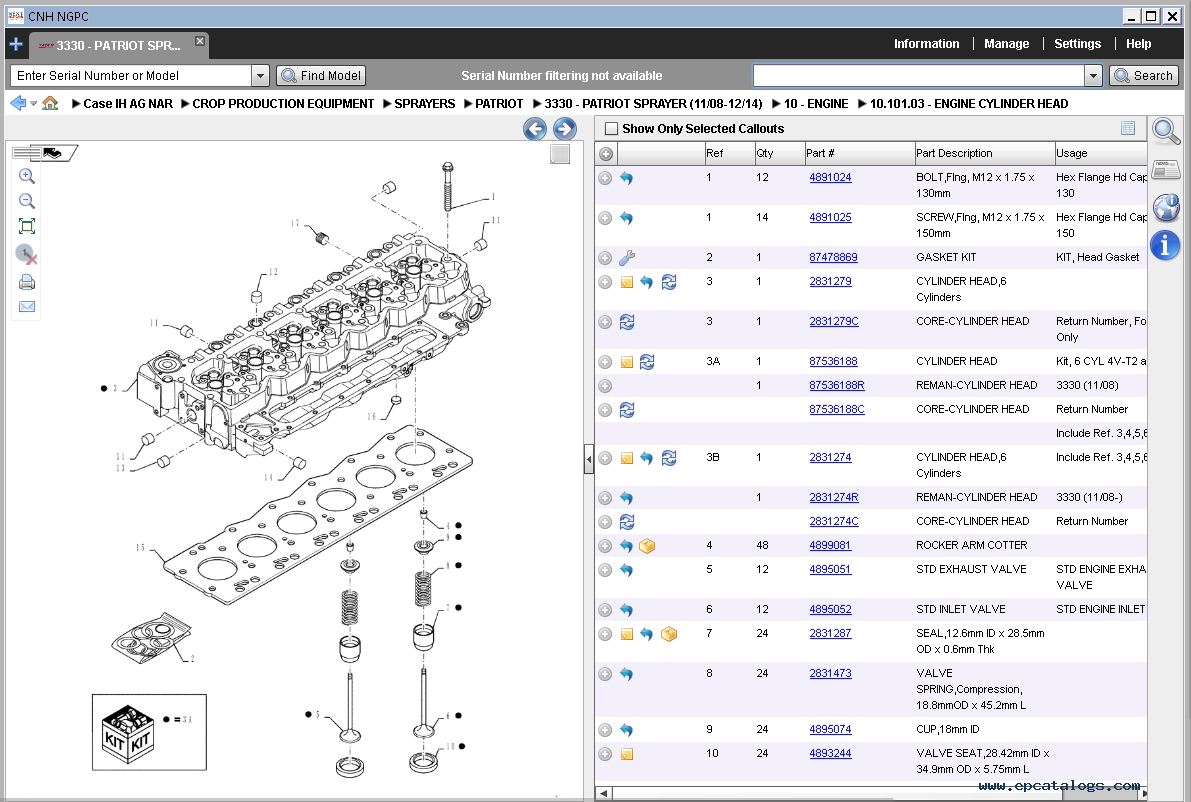Screen dimensions: 1191x802
Task: Open the blue info side icon
Action: pyautogui.click(x=1166, y=245)
